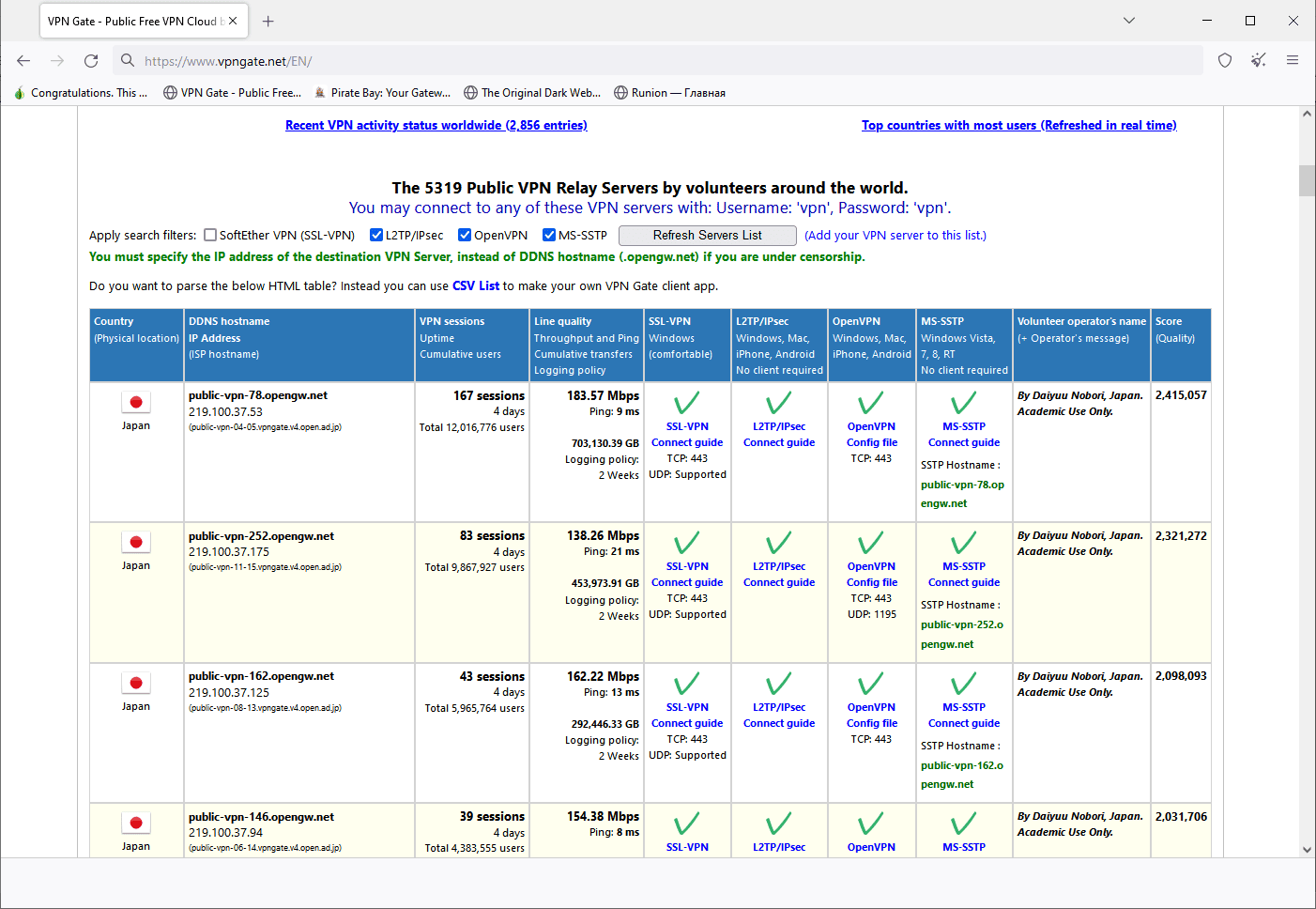1316x909 pixels.
Task: Click the back navigation arrow
Action: 23,61
